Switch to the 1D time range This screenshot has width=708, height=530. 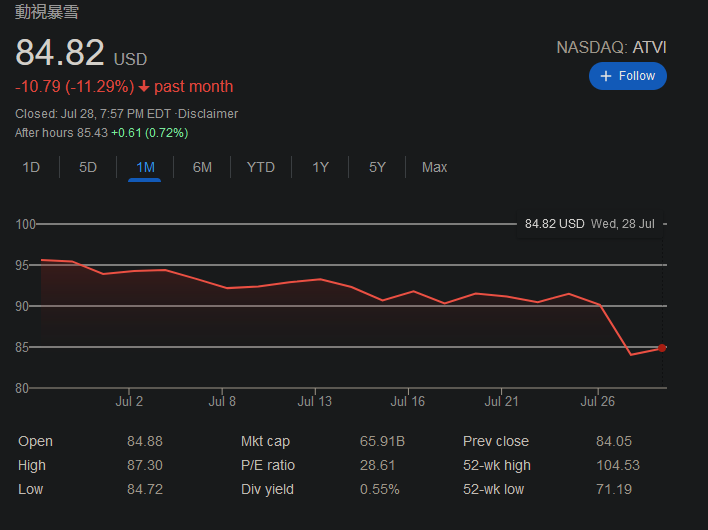[31, 167]
